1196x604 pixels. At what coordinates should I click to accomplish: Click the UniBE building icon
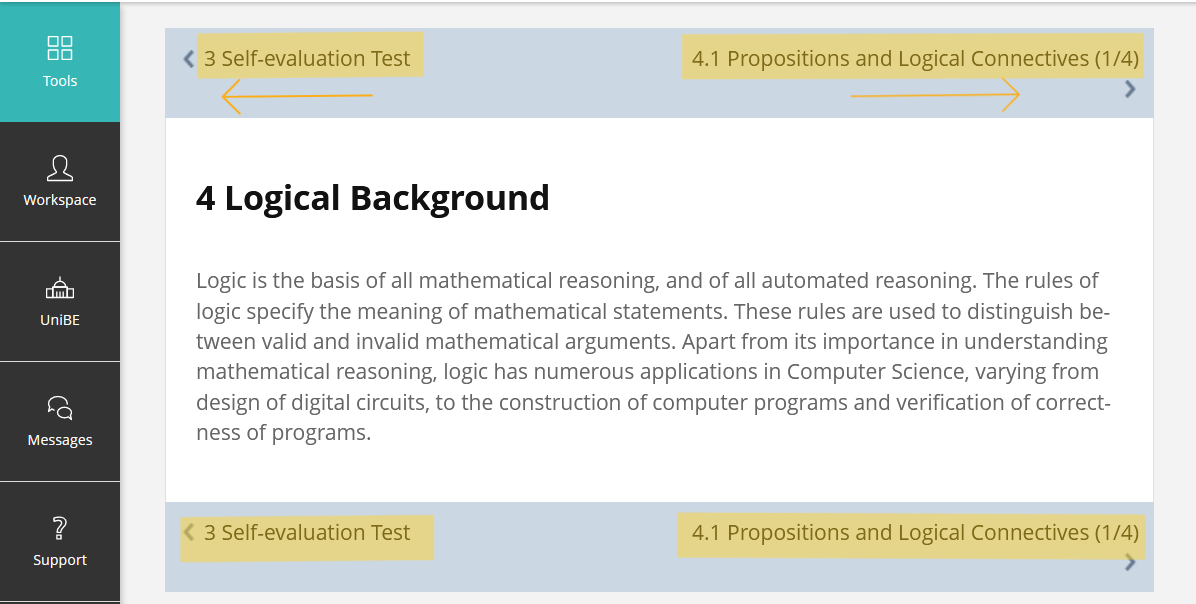click(60, 289)
